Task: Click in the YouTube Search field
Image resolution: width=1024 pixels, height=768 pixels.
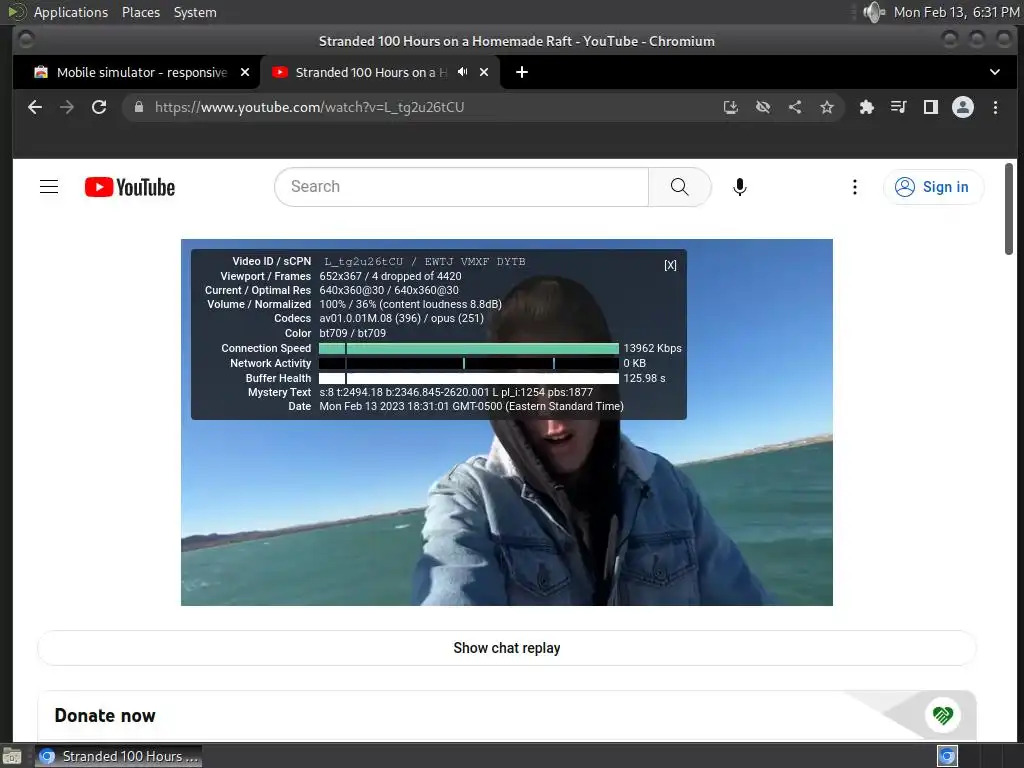Action: pyautogui.click(x=462, y=187)
